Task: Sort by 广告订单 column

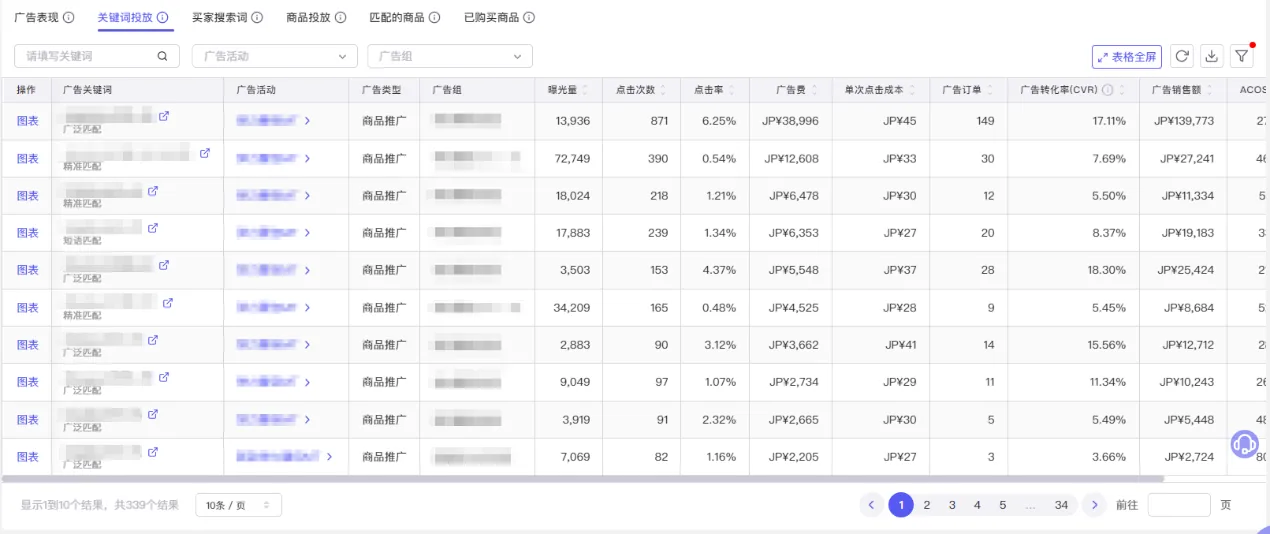Action: [988, 90]
